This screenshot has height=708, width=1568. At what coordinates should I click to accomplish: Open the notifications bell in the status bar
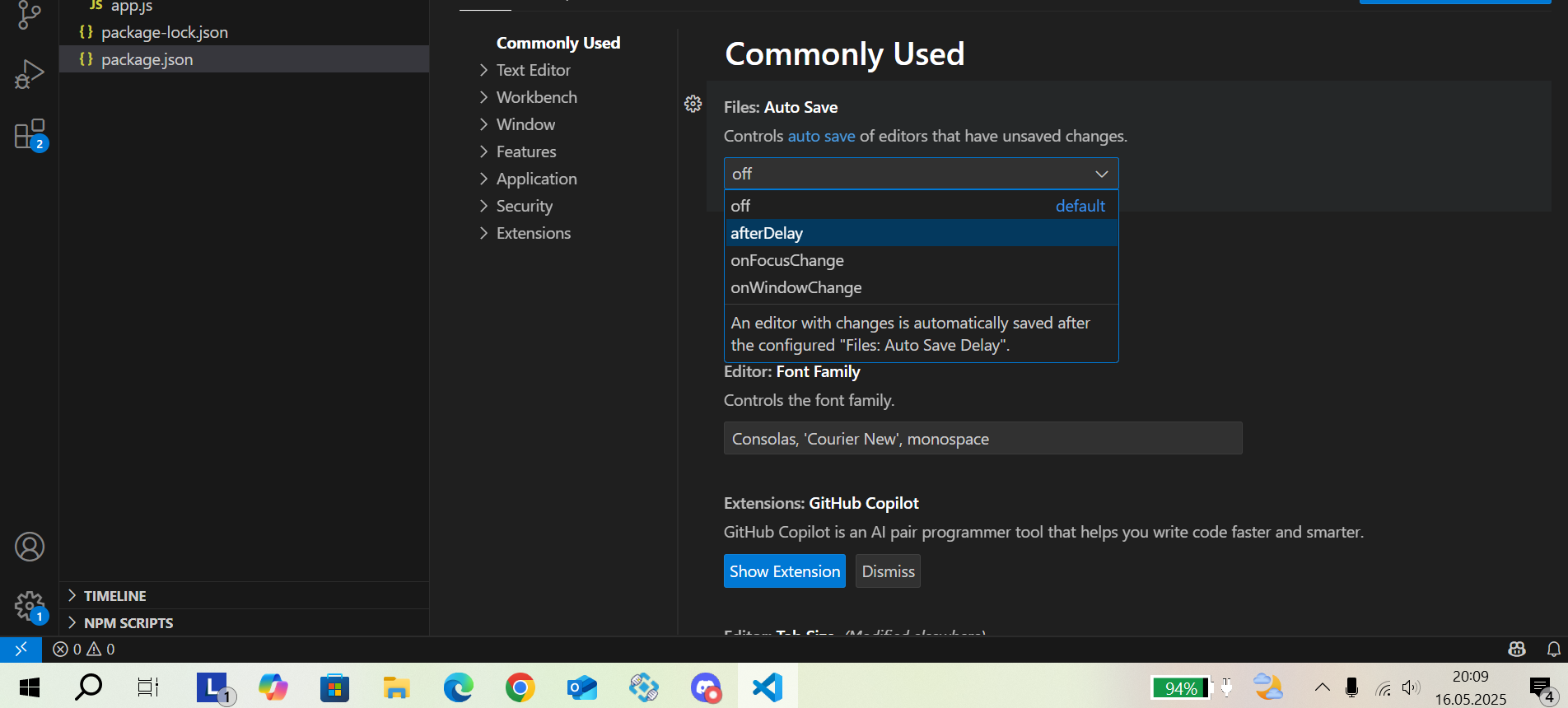tap(1553, 649)
